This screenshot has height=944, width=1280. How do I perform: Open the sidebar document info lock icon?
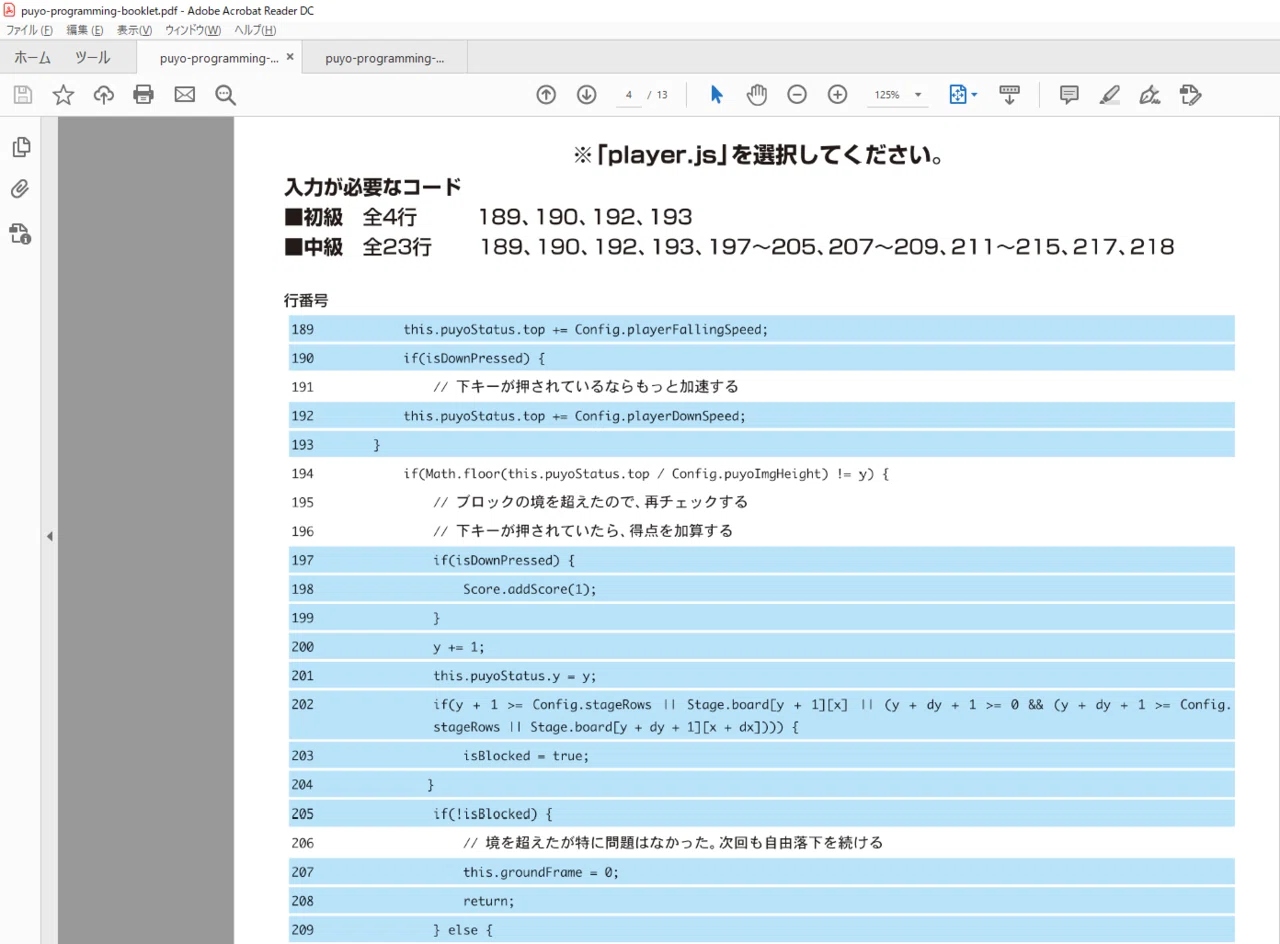coord(21,234)
